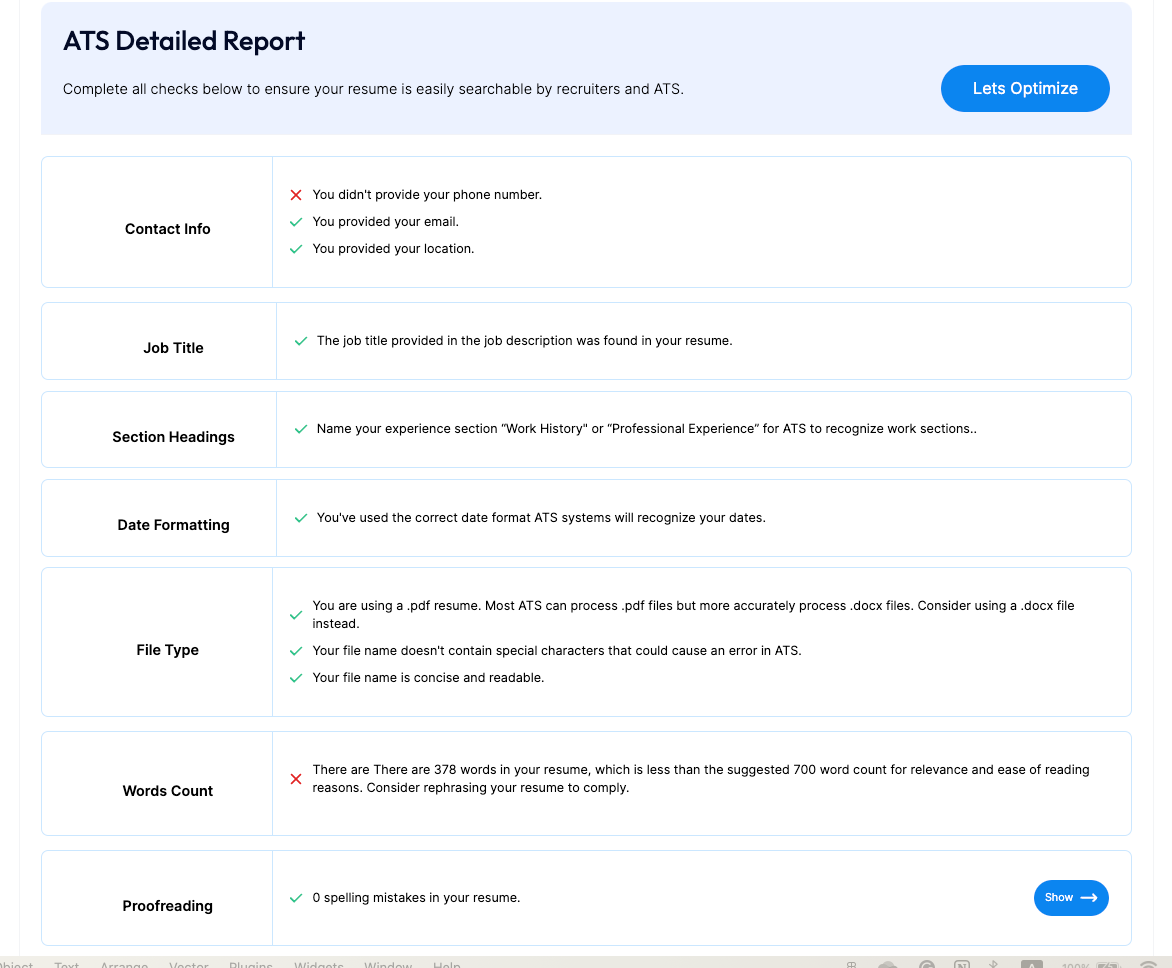Viewport: 1172px width, 968px height.
Task: Click 'You didn't provide your phone number' text
Action: coord(427,194)
